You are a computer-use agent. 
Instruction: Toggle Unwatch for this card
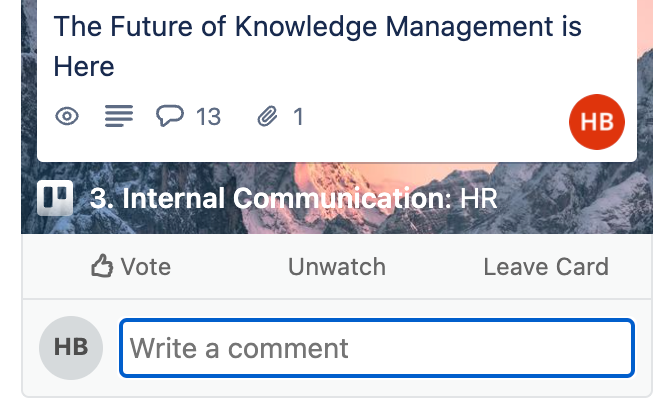(x=337, y=267)
